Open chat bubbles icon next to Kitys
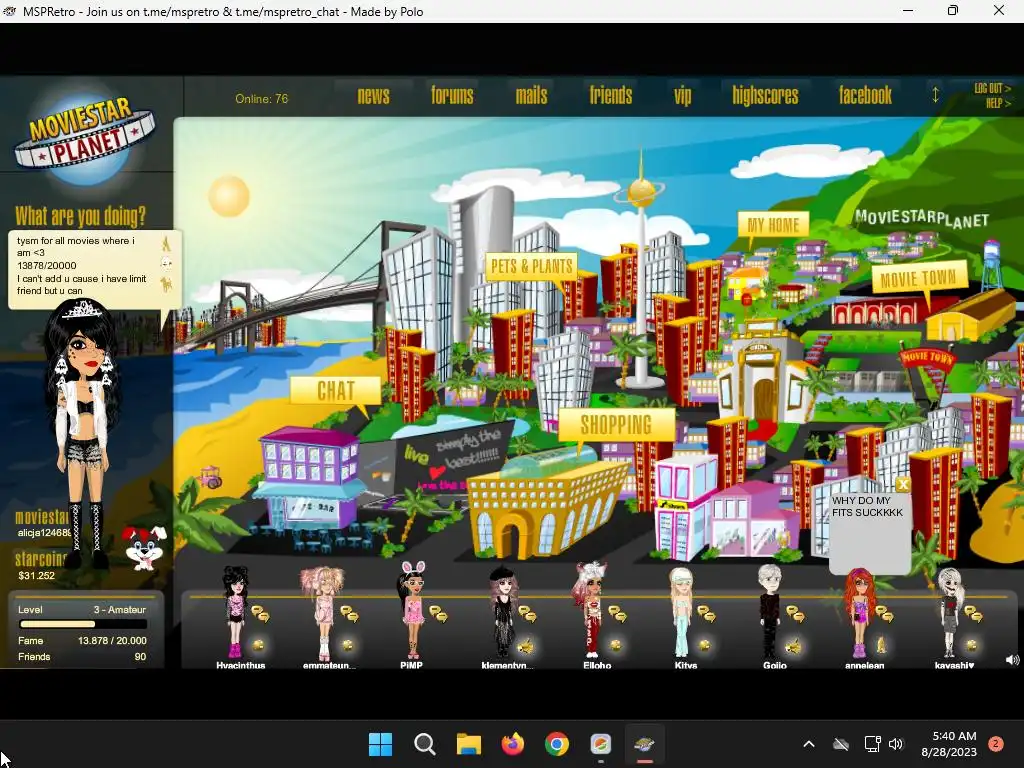This screenshot has width=1024, height=768. (706, 614)
